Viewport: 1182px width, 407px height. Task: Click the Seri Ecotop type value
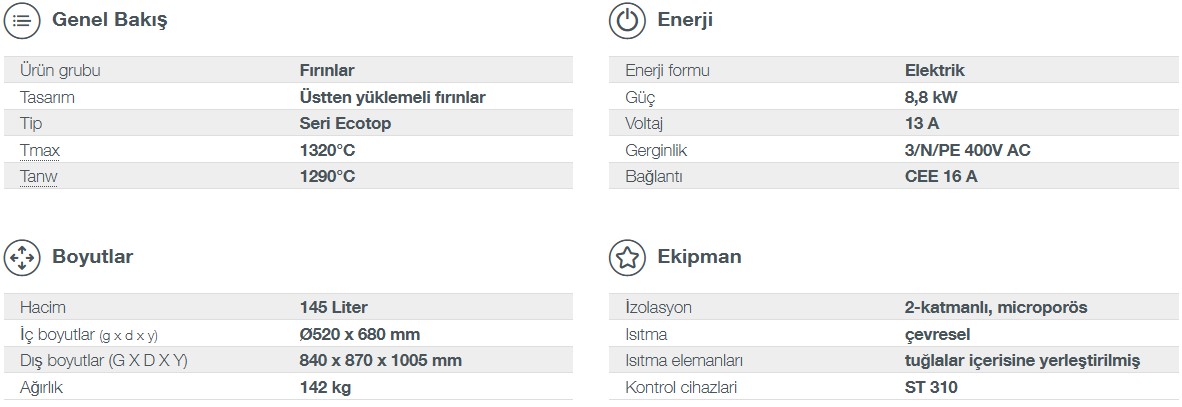coord(345,124)
